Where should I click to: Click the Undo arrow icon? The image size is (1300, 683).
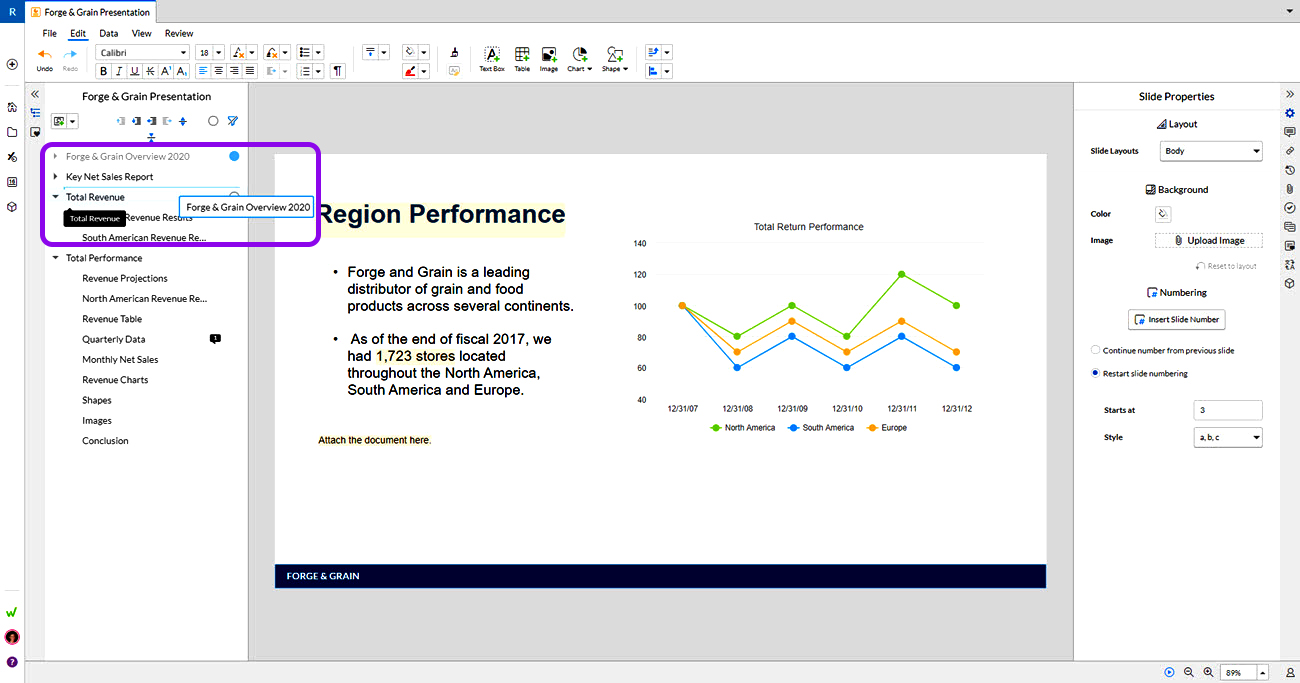tap(44, 54)
